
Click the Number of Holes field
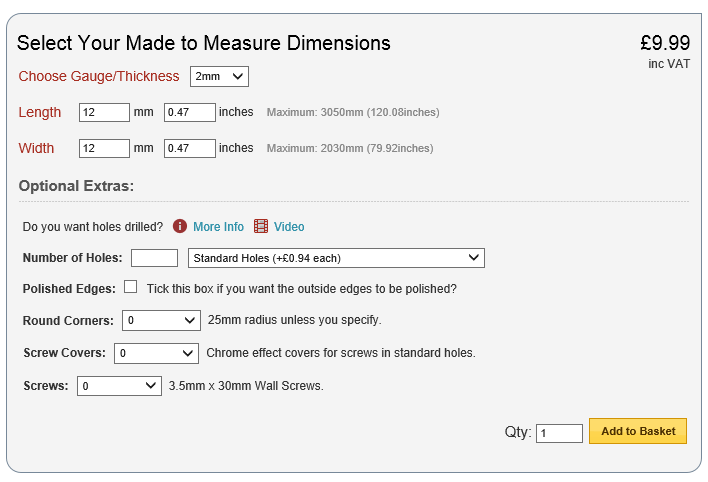tap(154, 258)
